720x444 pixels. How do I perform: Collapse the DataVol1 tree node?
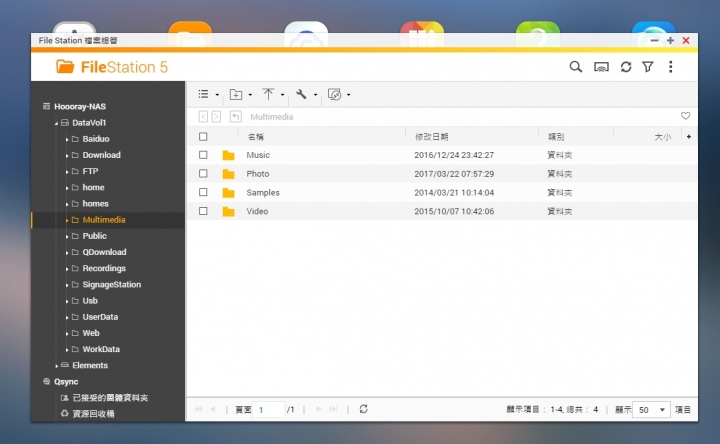pos(56,123)
